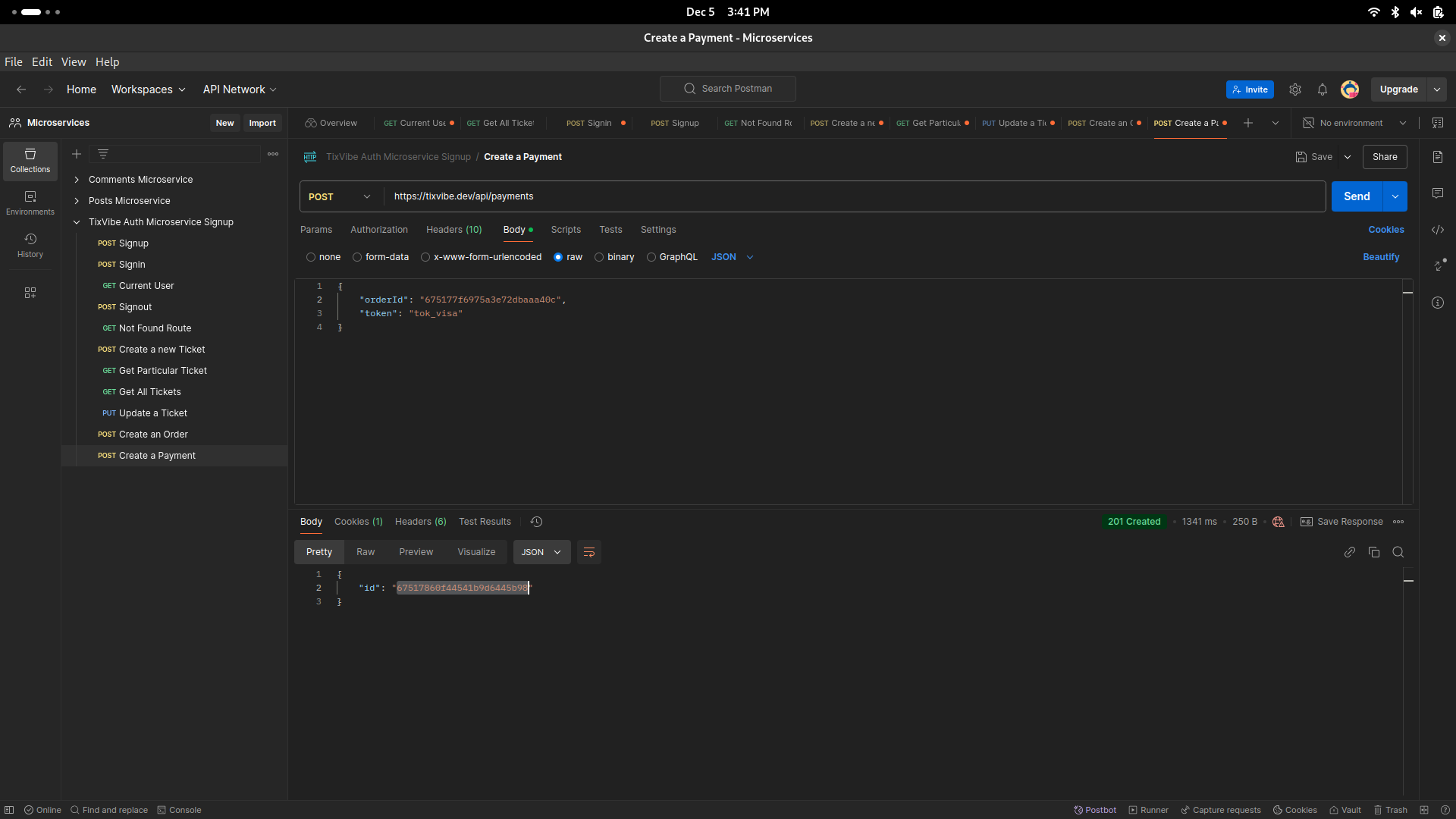The height and width of the screenshot is (819, 1456).
Task: Switch to the Headers (10) tab
Action: (453, 230)
